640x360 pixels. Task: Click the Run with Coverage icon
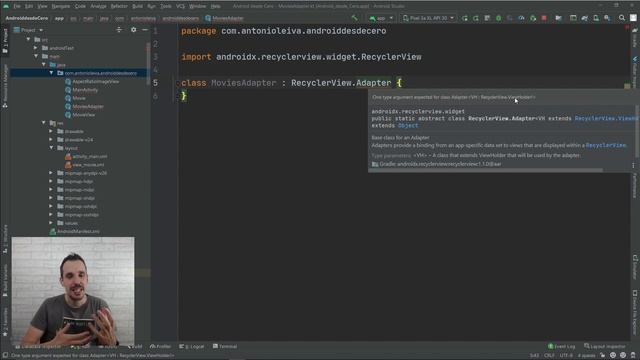pos(510,18)
